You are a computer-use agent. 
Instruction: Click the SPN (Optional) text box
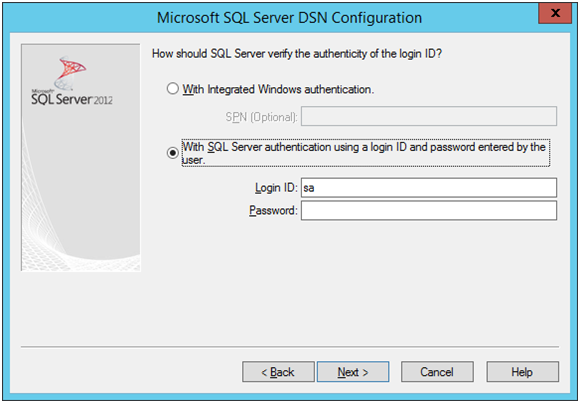click(x=429, y=116)
